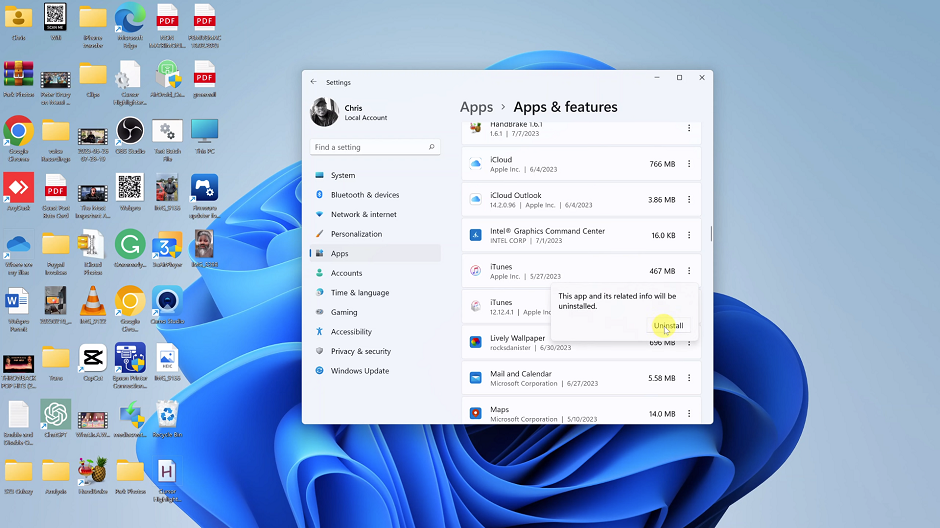Open the three-dot menu for Maps

pos(689,414)
